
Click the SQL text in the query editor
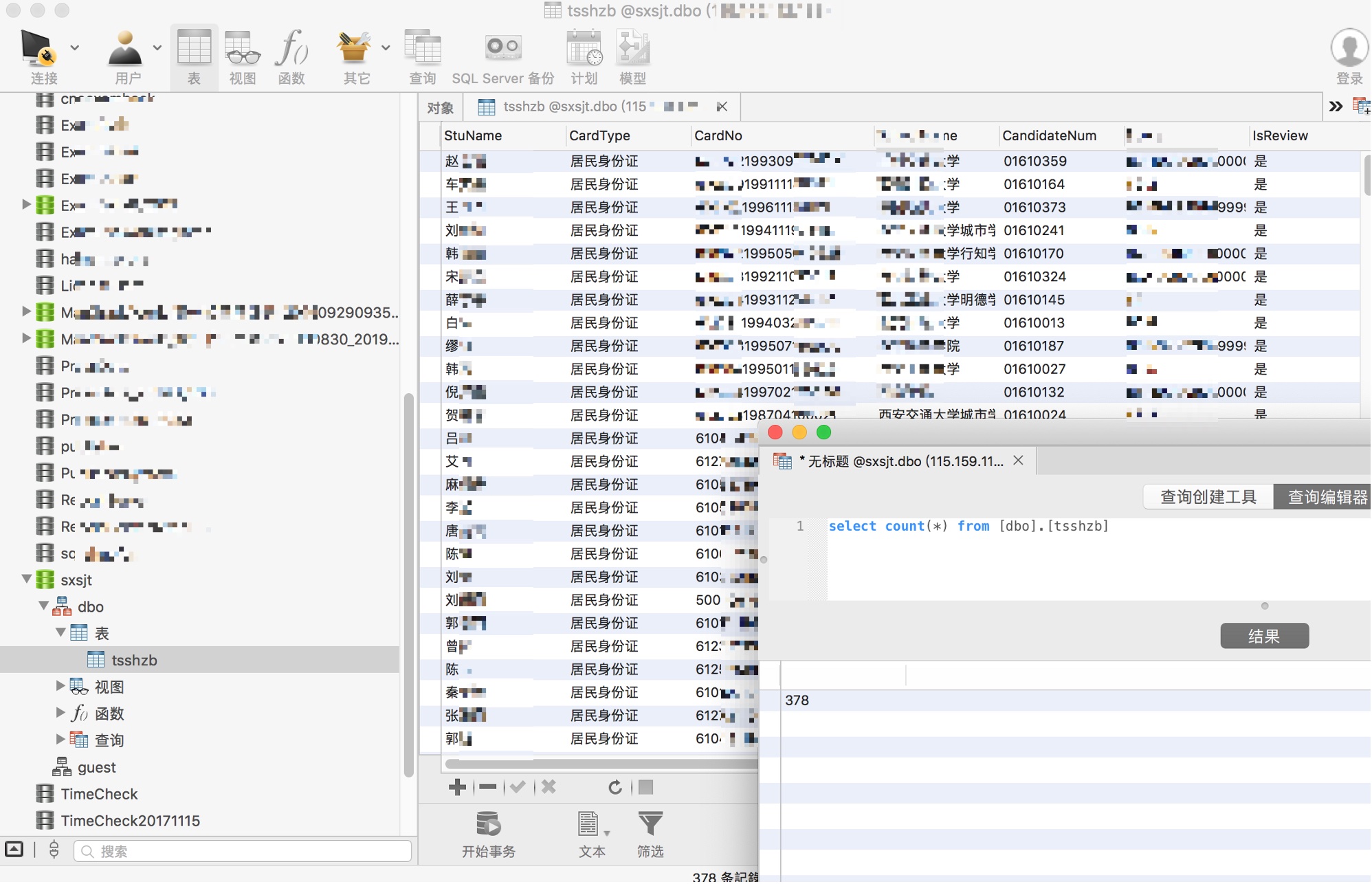click(968, 526)
